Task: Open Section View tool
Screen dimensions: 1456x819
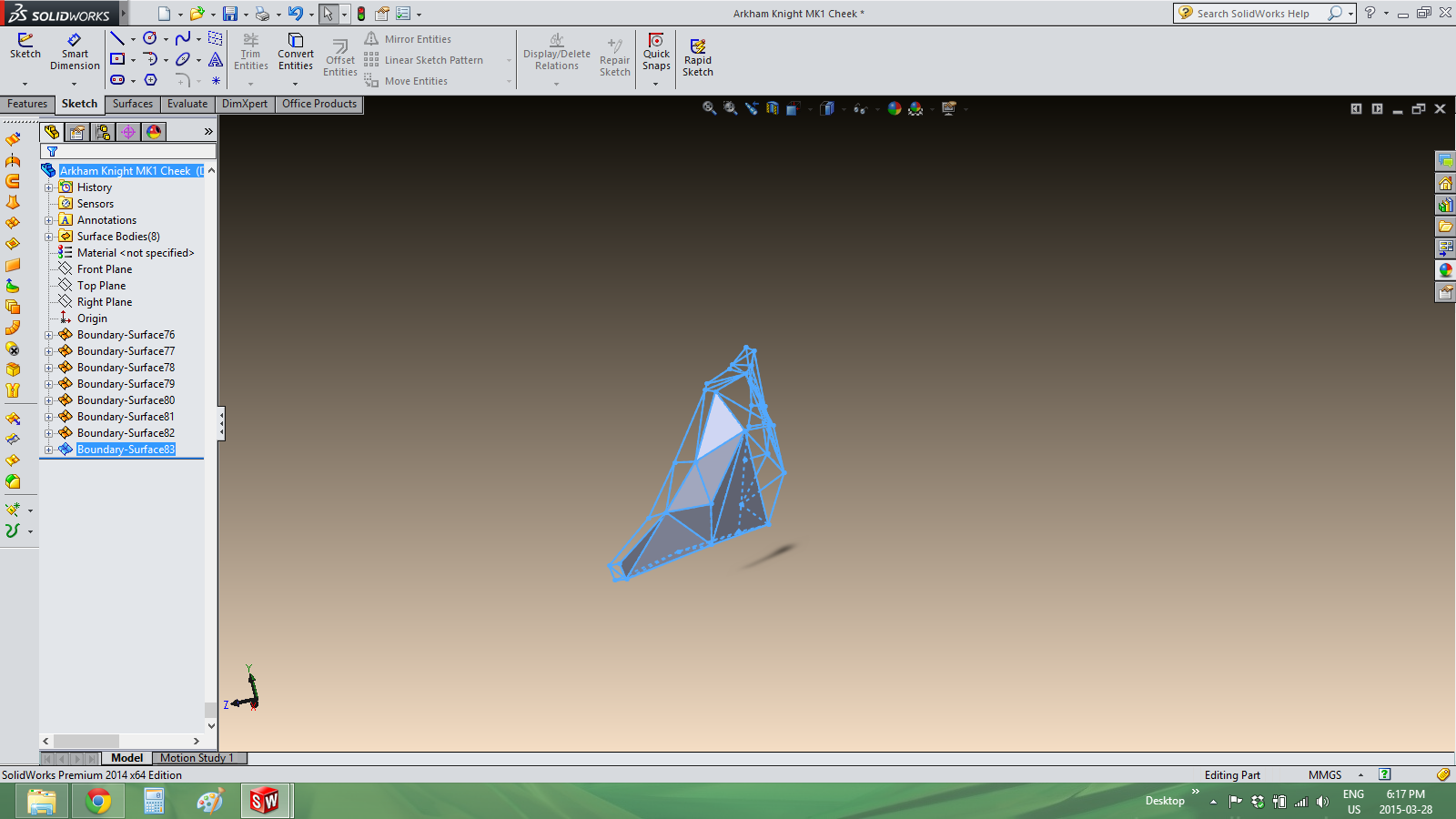Action: [x=772, y=108]
